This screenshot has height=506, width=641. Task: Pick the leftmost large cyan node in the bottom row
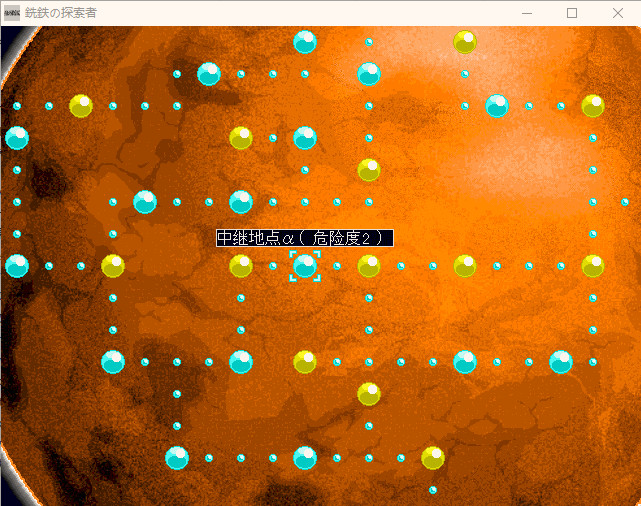point(177,458)
